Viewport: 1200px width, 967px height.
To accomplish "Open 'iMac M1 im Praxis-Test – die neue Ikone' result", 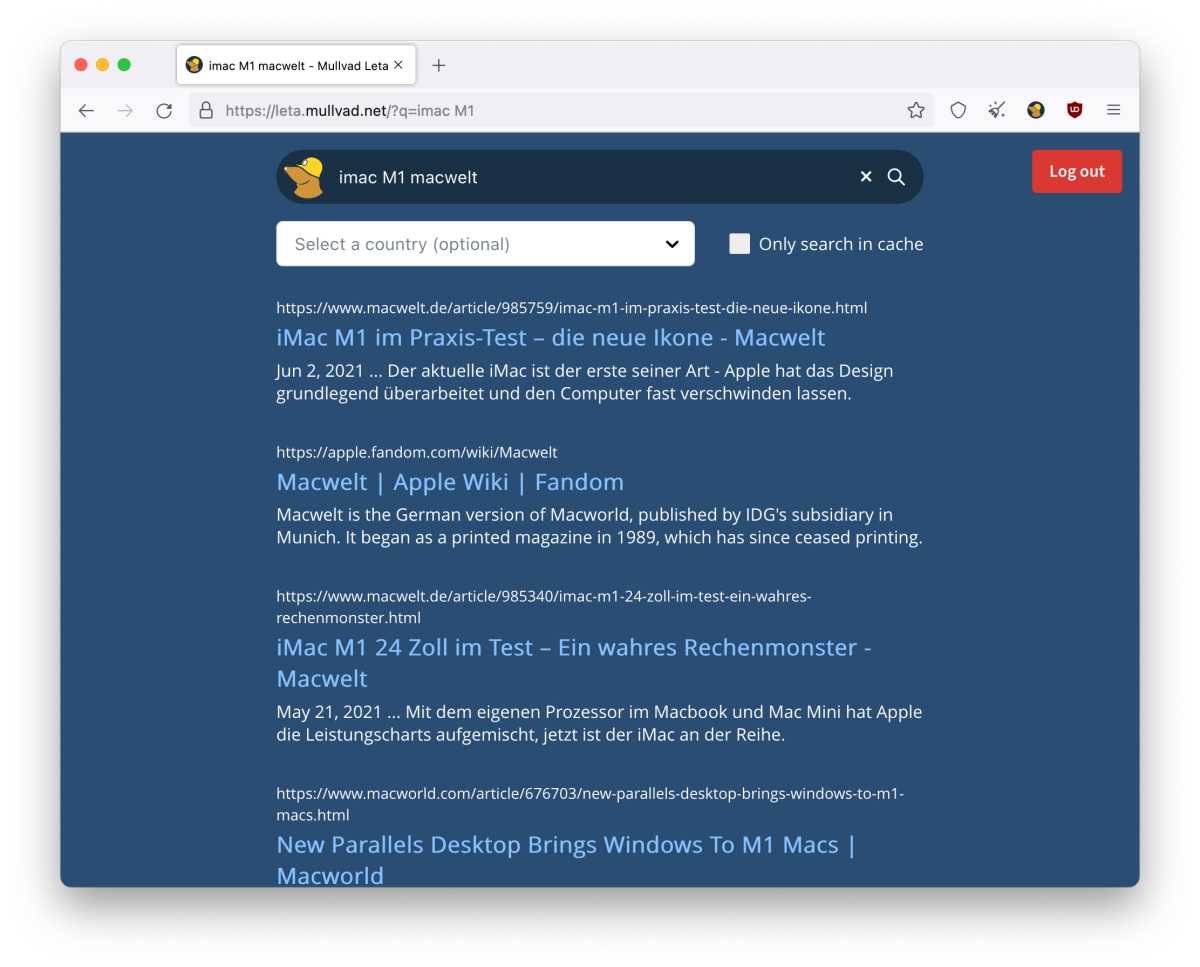I will point(551,337).
